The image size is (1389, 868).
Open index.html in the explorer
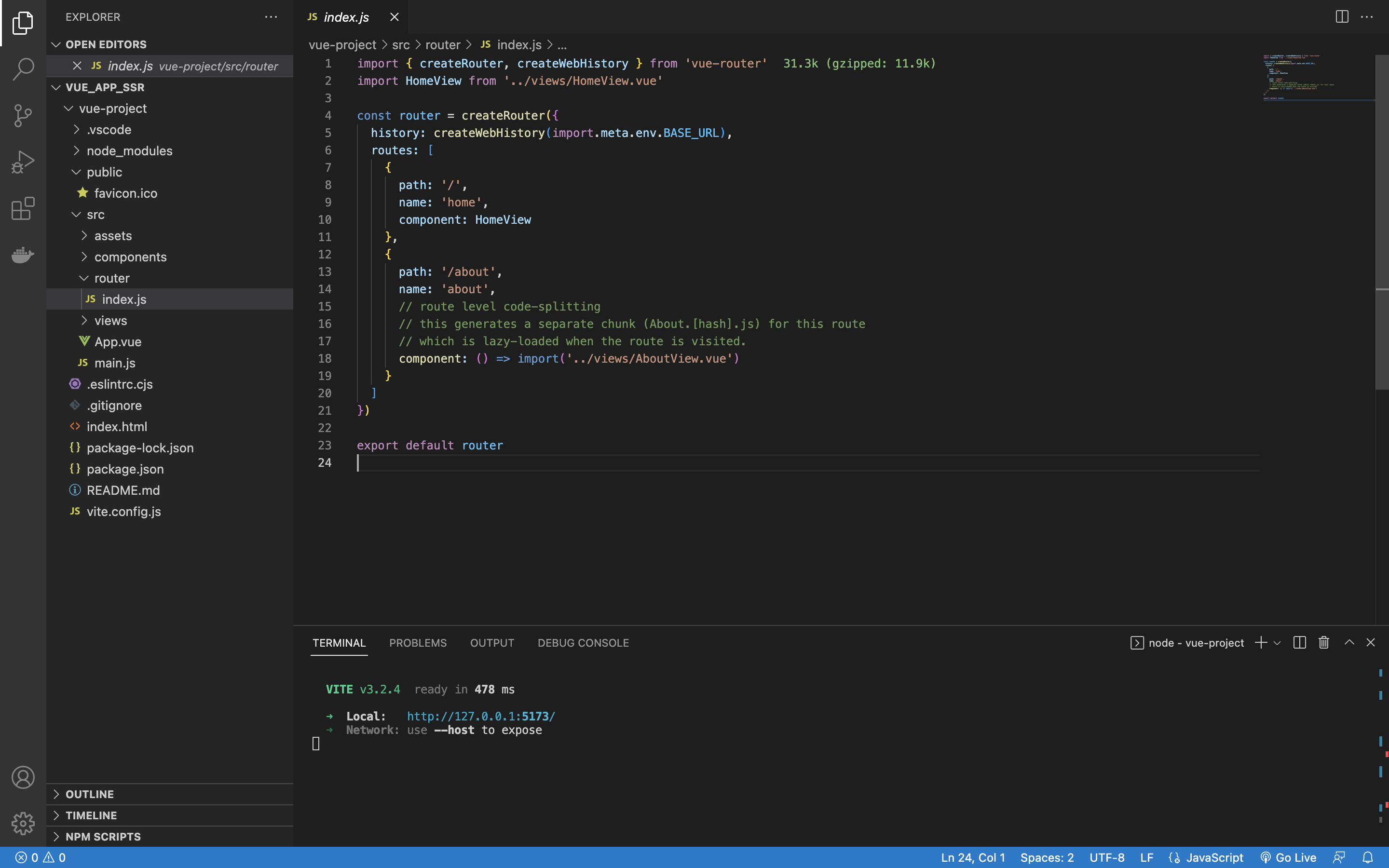click(x=170, y=427)
